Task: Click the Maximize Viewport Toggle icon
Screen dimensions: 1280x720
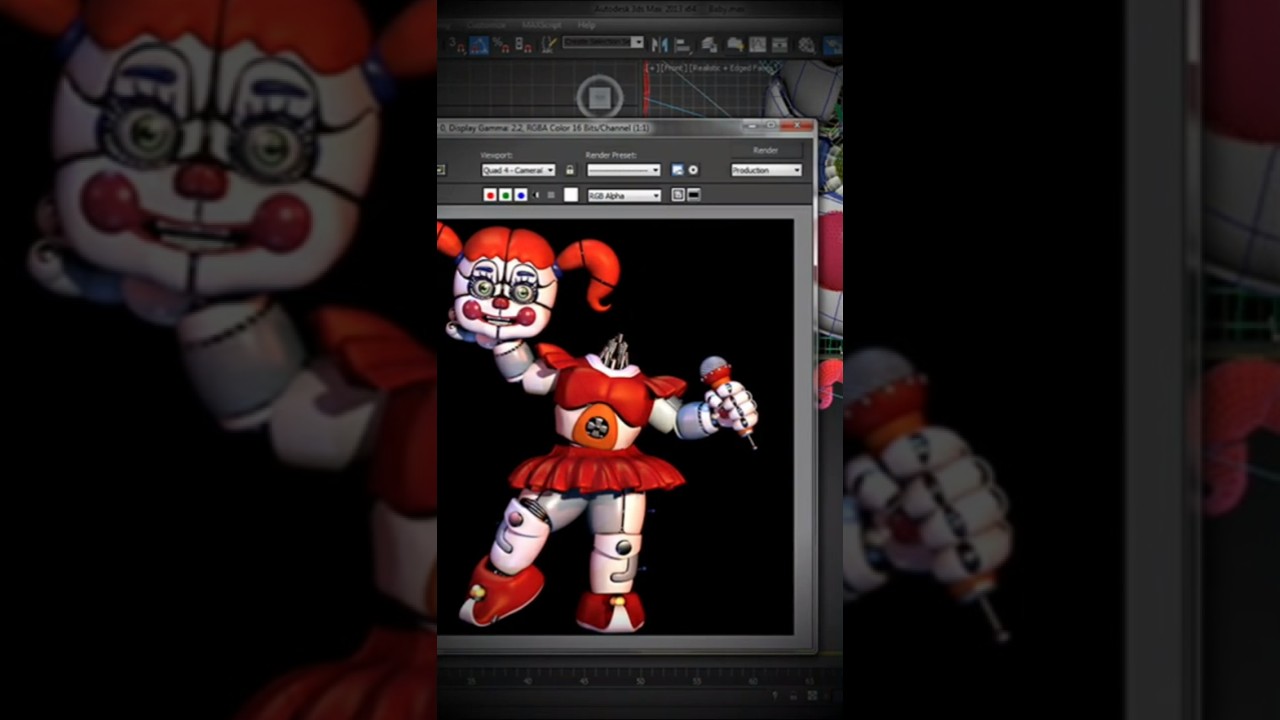Action: point(812,695)
